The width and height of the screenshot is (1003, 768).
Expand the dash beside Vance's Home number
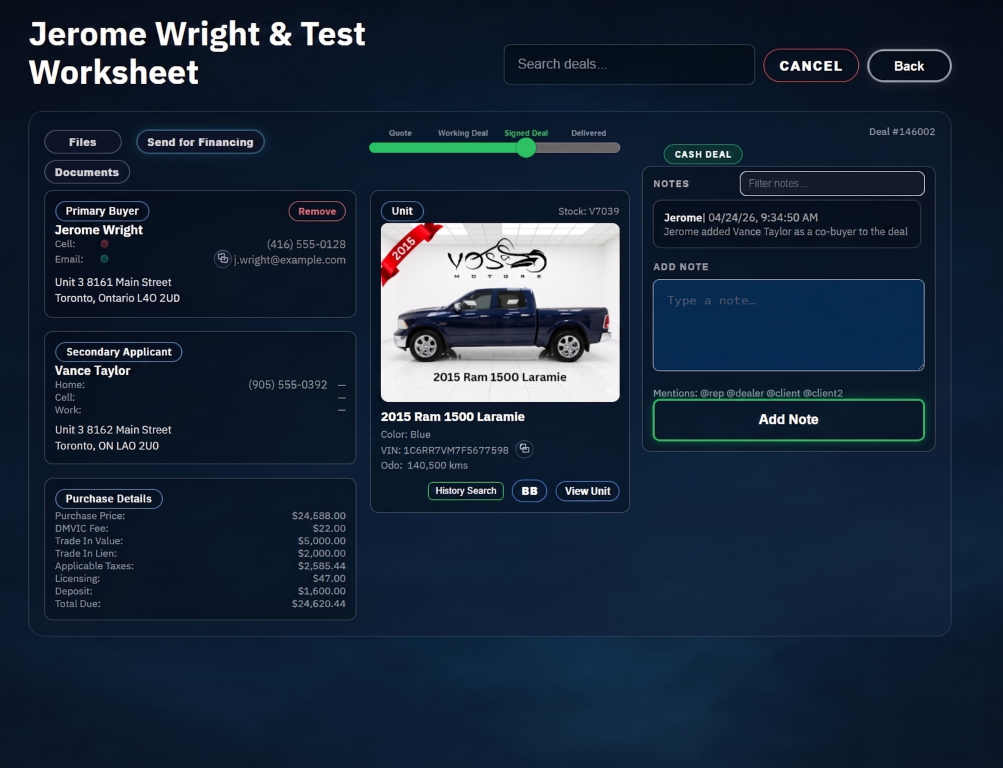click(341, 385)
